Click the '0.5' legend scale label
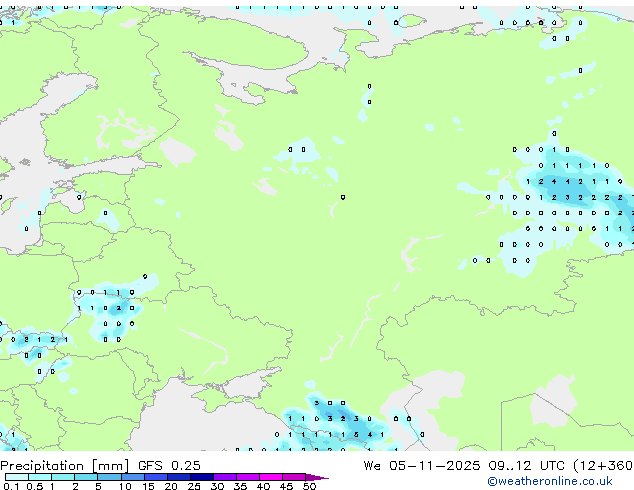The image size is (634, 490). (x=35, y=486)
